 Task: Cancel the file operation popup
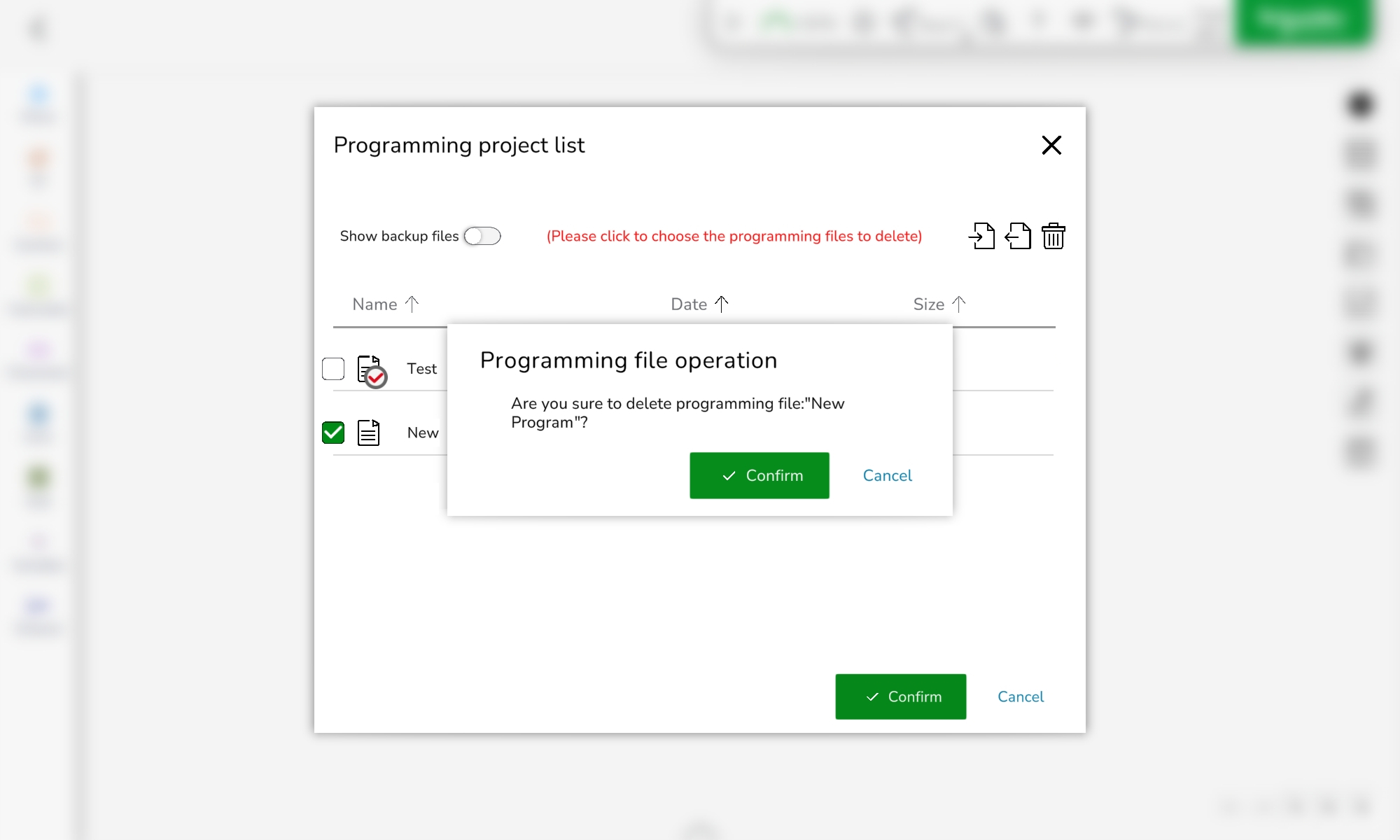click(x=887, y=475)
